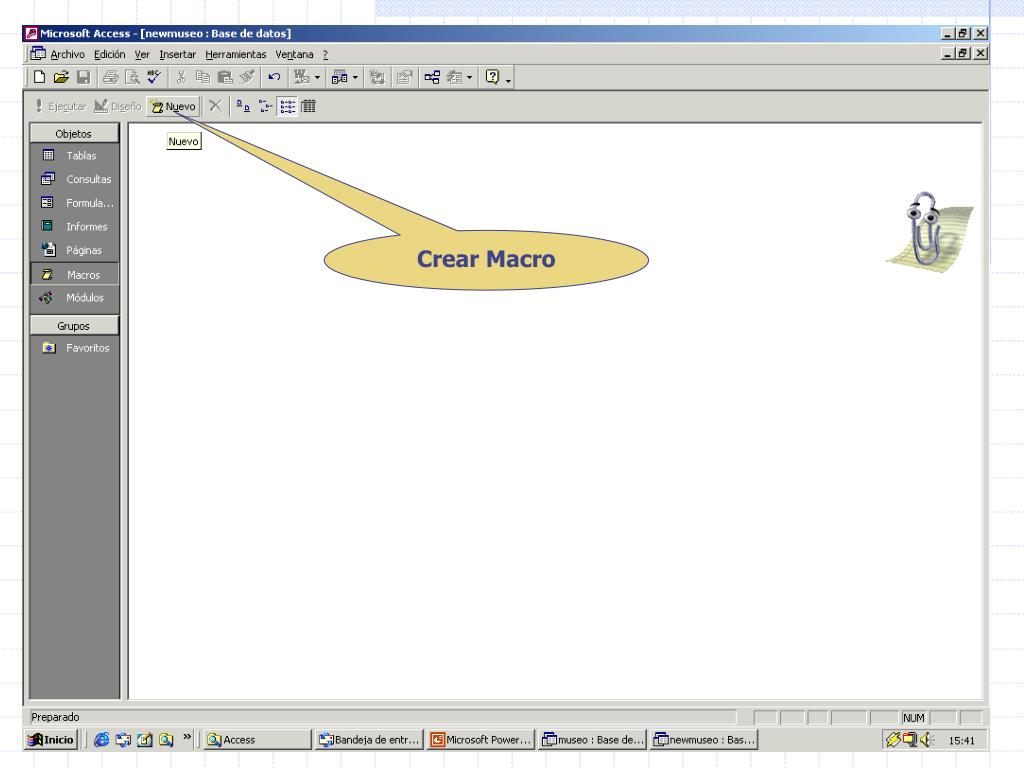Expand the New Object dropdown arrow
Screen dimensions: 1024x768
468,77
